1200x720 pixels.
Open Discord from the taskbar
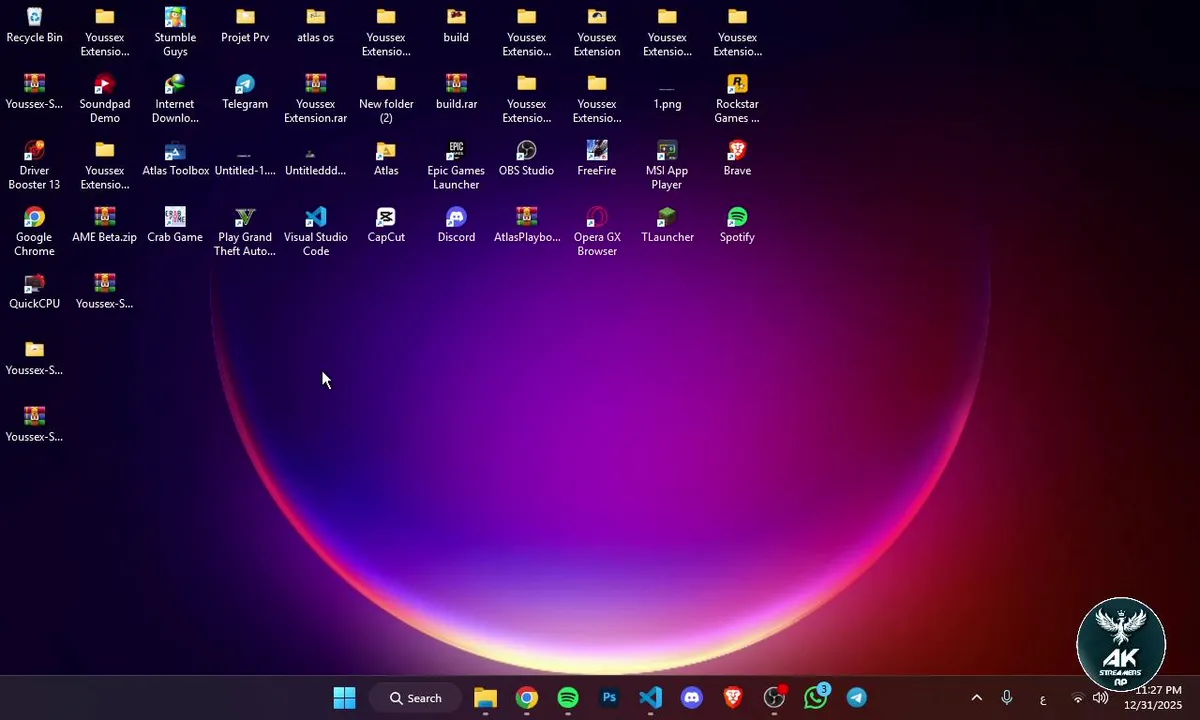(691, 698)
